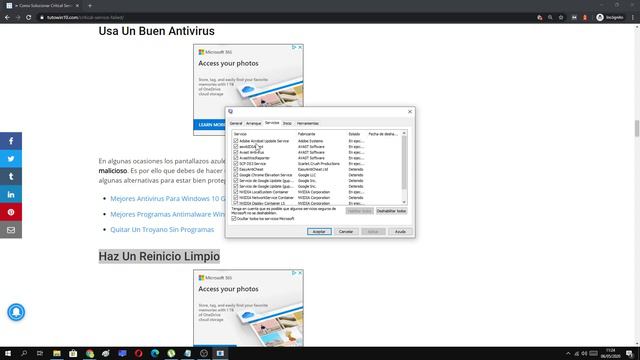The height and width of the screenshot is (360, 640).
Task: Click the browser address bar
Action: pyautogui.click(x=286, y=18)
